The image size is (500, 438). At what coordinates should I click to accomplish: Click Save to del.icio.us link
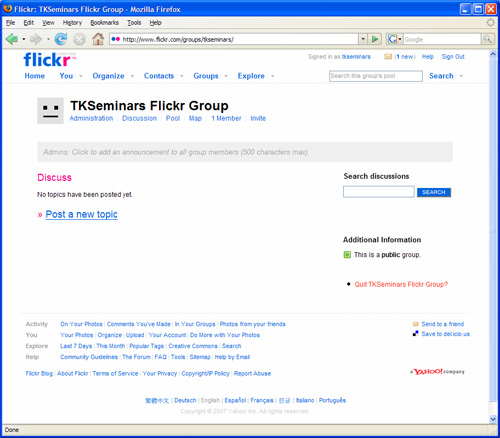(446, 334)
